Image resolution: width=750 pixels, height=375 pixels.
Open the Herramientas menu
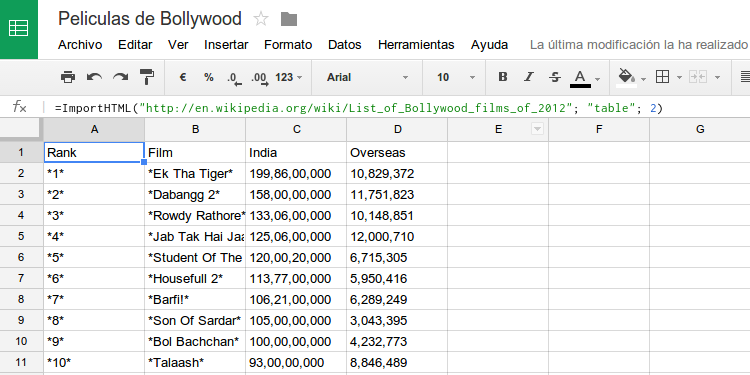[x=416, y=45]
